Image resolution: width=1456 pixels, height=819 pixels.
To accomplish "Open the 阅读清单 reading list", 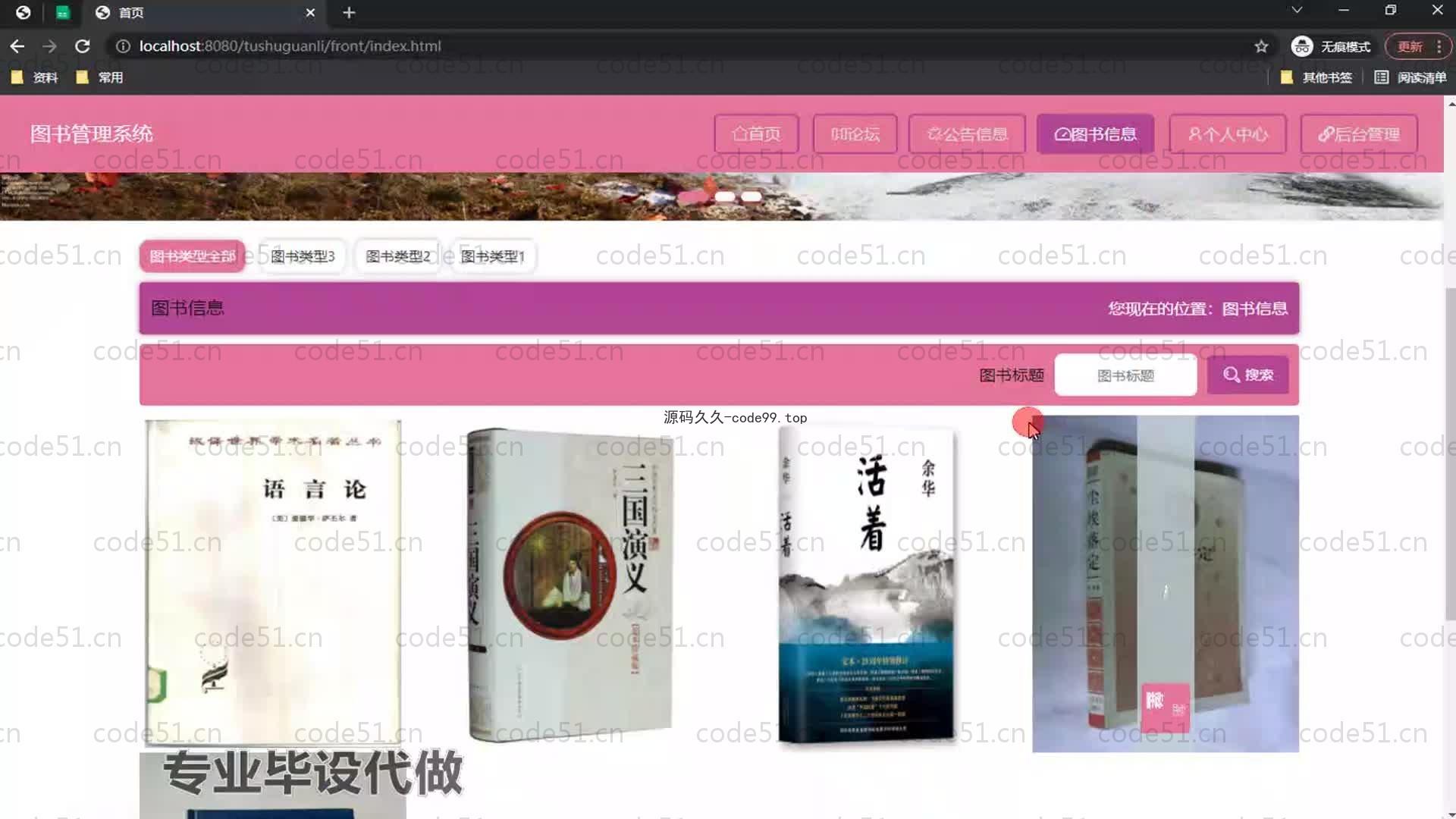I will click(x=1410, y=77).
